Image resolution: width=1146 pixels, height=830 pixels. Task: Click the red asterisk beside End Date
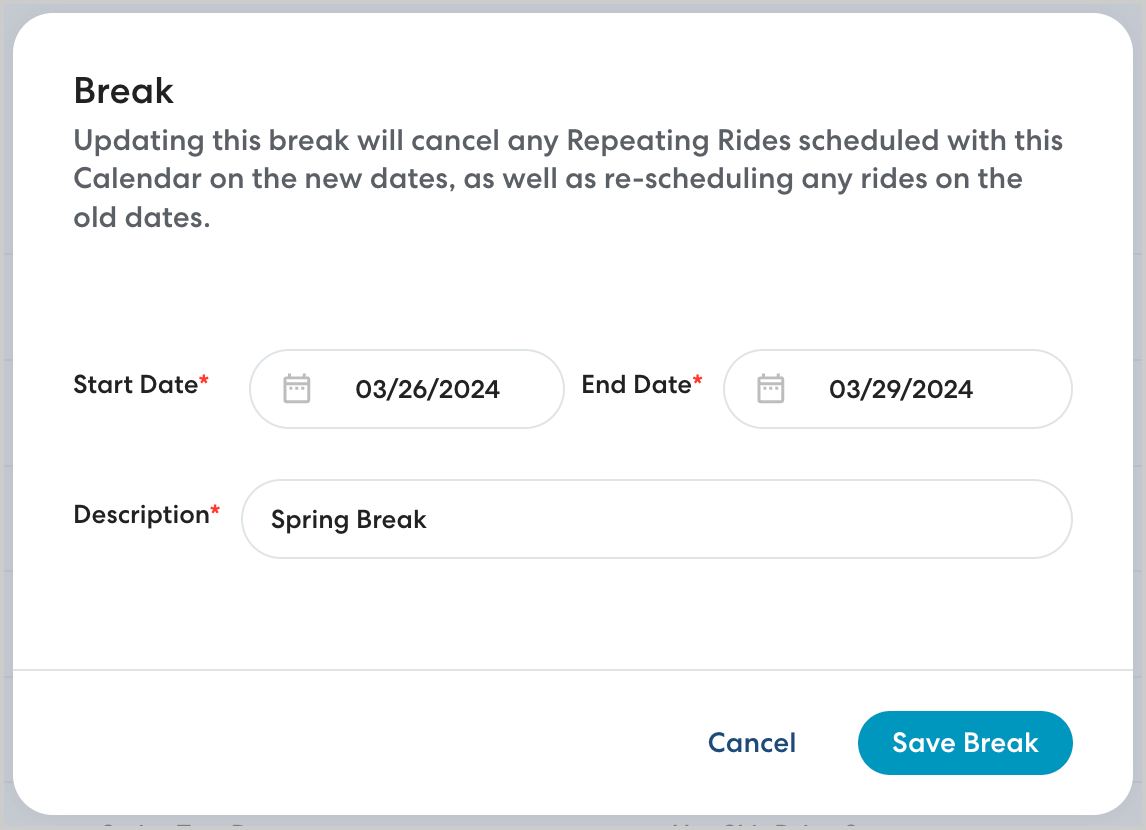point(698,382)
